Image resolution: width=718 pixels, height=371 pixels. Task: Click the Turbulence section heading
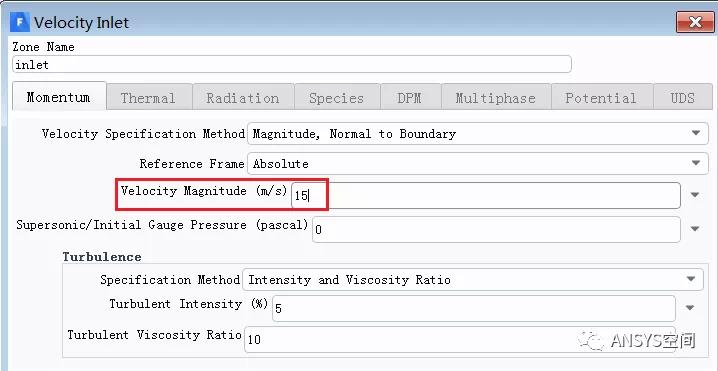pos(102,257)
